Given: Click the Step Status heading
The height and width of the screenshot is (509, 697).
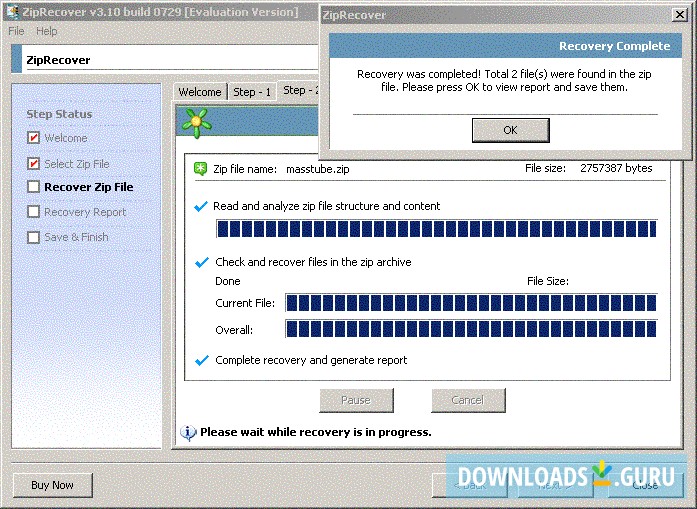Looking at the screenshot, I should [59, 114].
